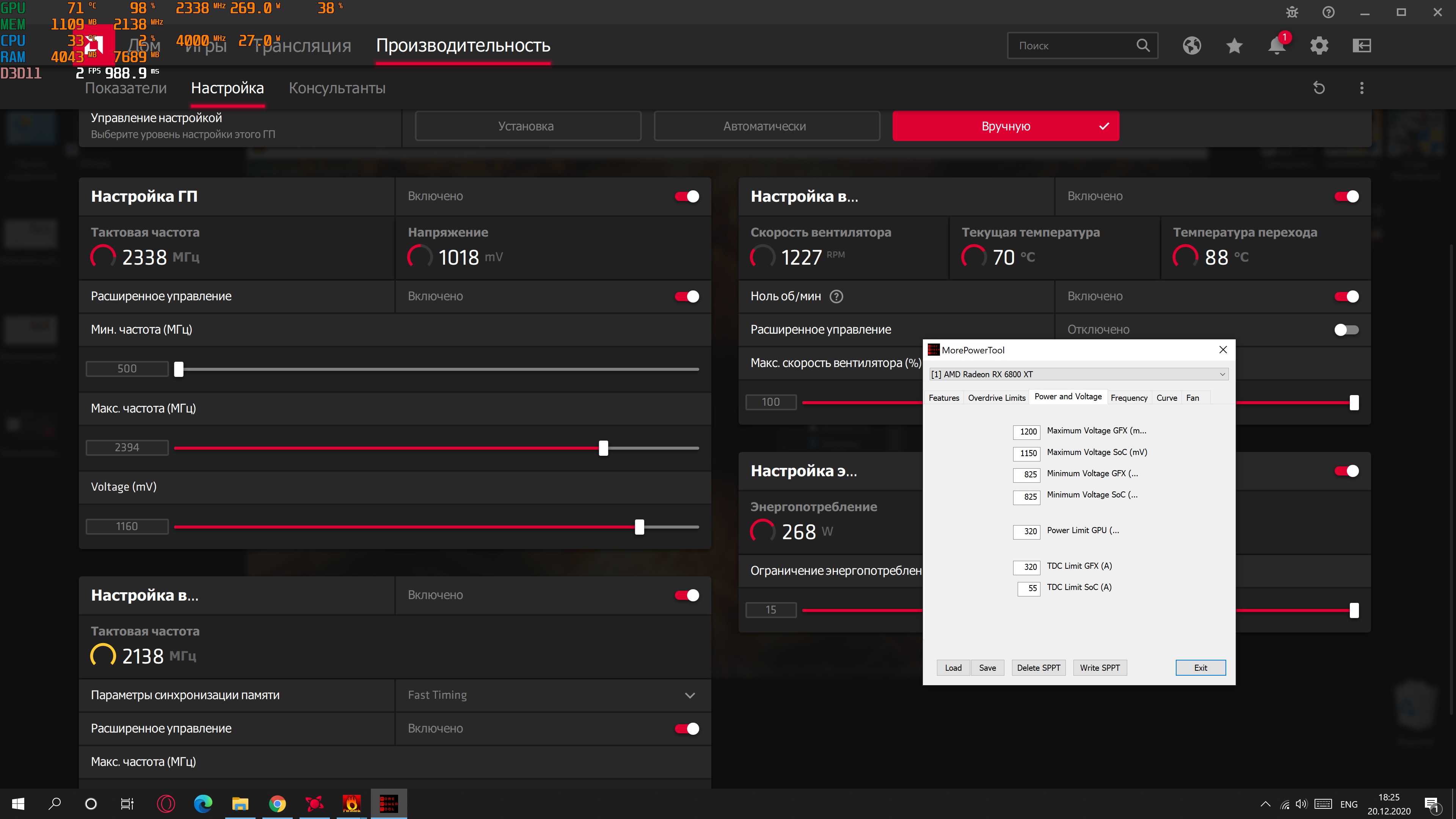Open favorites star icon
The width and height of the screenshot is (1456, 819).
(x=1234, y=46)
